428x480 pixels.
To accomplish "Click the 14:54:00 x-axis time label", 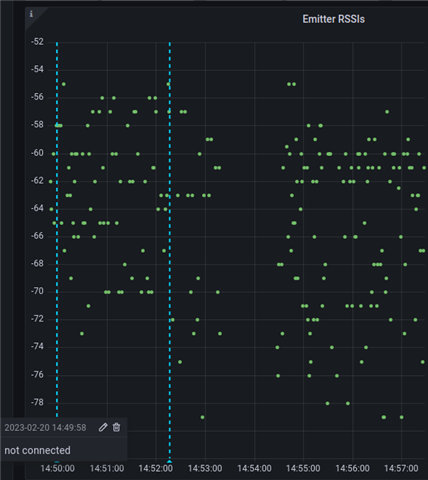I will point(254,468).
